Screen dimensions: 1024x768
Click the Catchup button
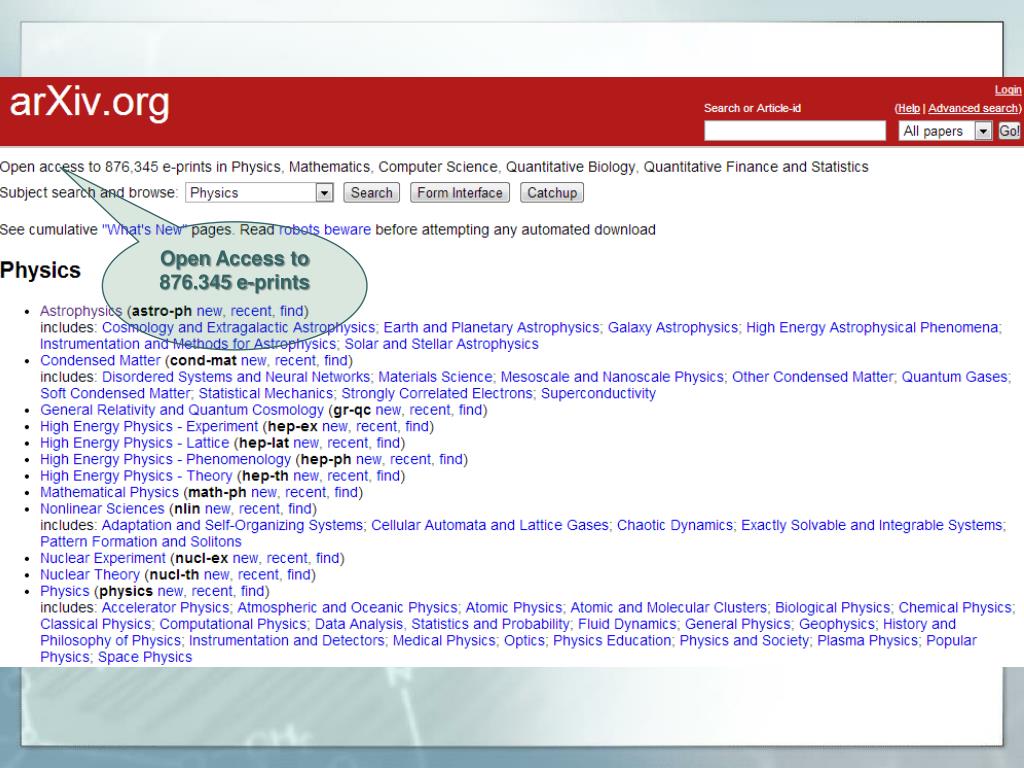552,193
